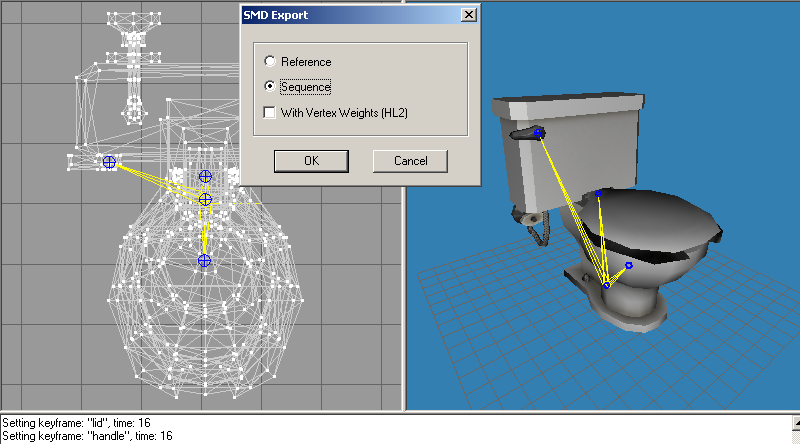Click the blue joint on the 3D flush handle
Viewport: 800px width, 444px height.
[538, 133]
